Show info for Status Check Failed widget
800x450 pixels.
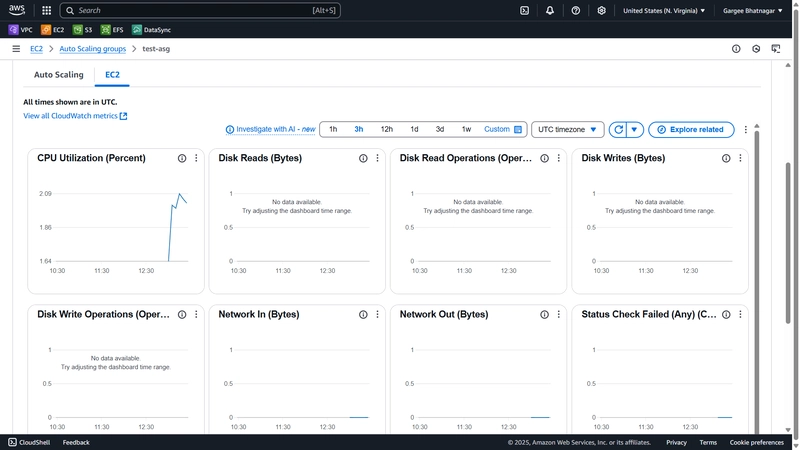[726, 315]
